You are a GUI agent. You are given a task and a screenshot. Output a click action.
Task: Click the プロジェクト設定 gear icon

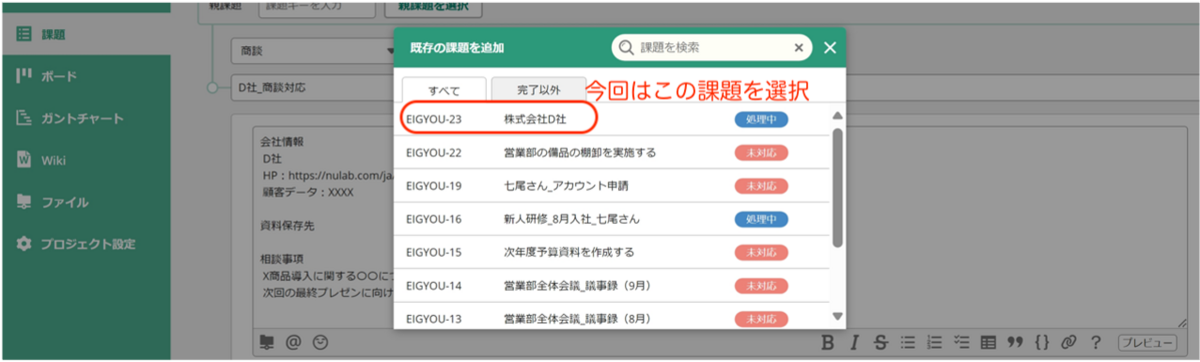click(23, 244)
